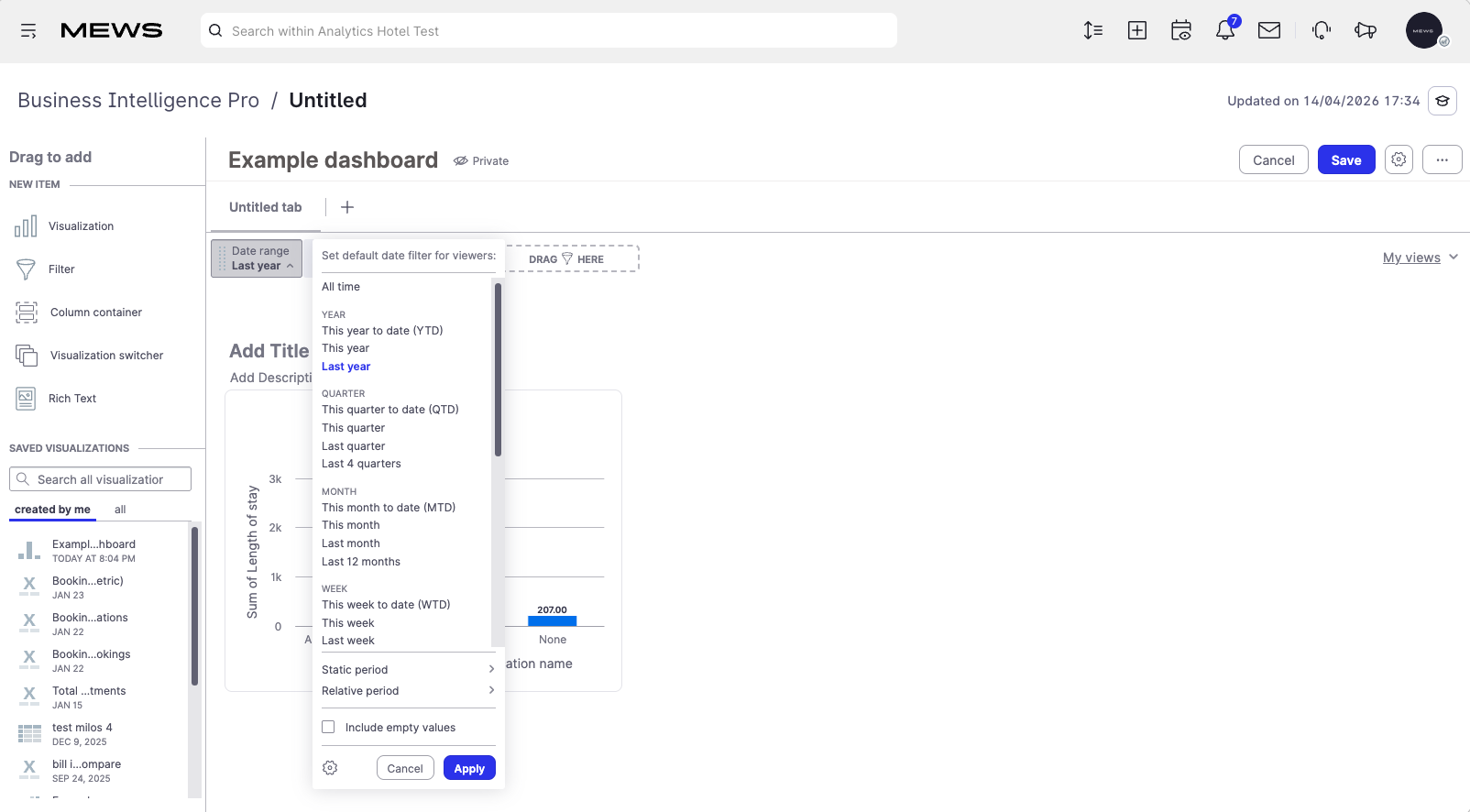Open the hamburger navigation menu
The width and height of the screenshot is (1470, 812).
pyautogui.click(x=28, y=31)
